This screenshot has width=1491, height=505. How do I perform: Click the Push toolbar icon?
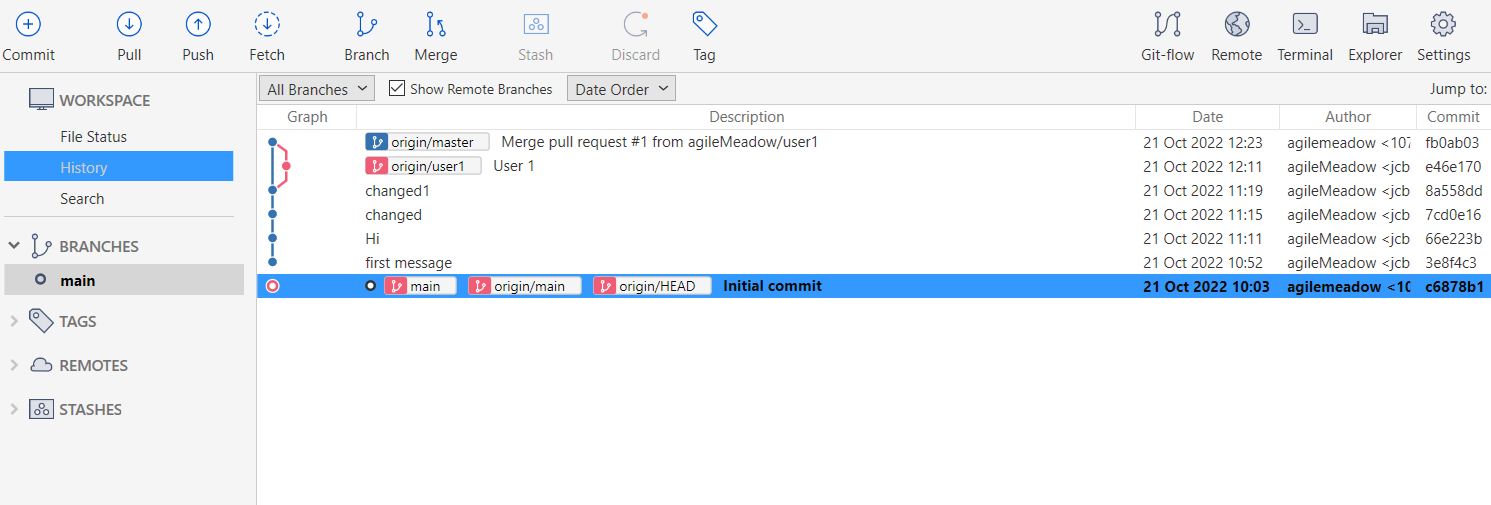click(198, 24)
